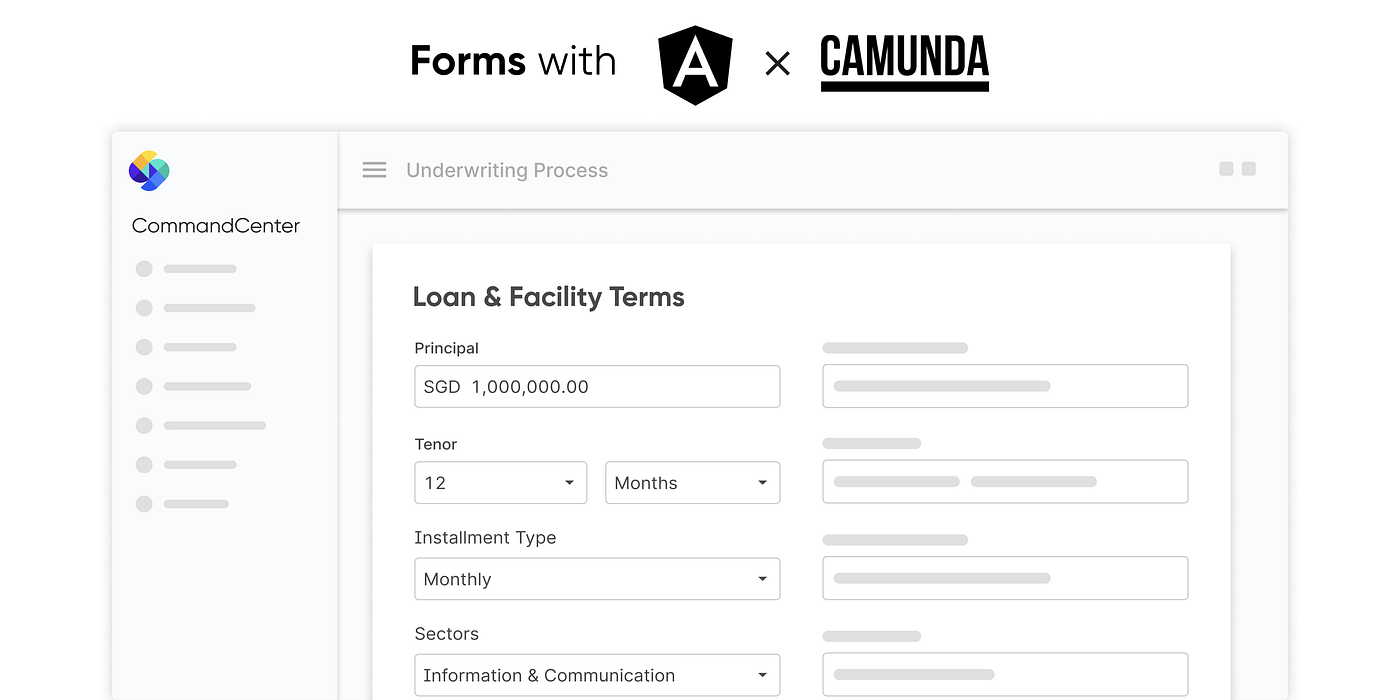Click the right layout square icon top right
The image size is (1400, 700).
pos(1248,169)
